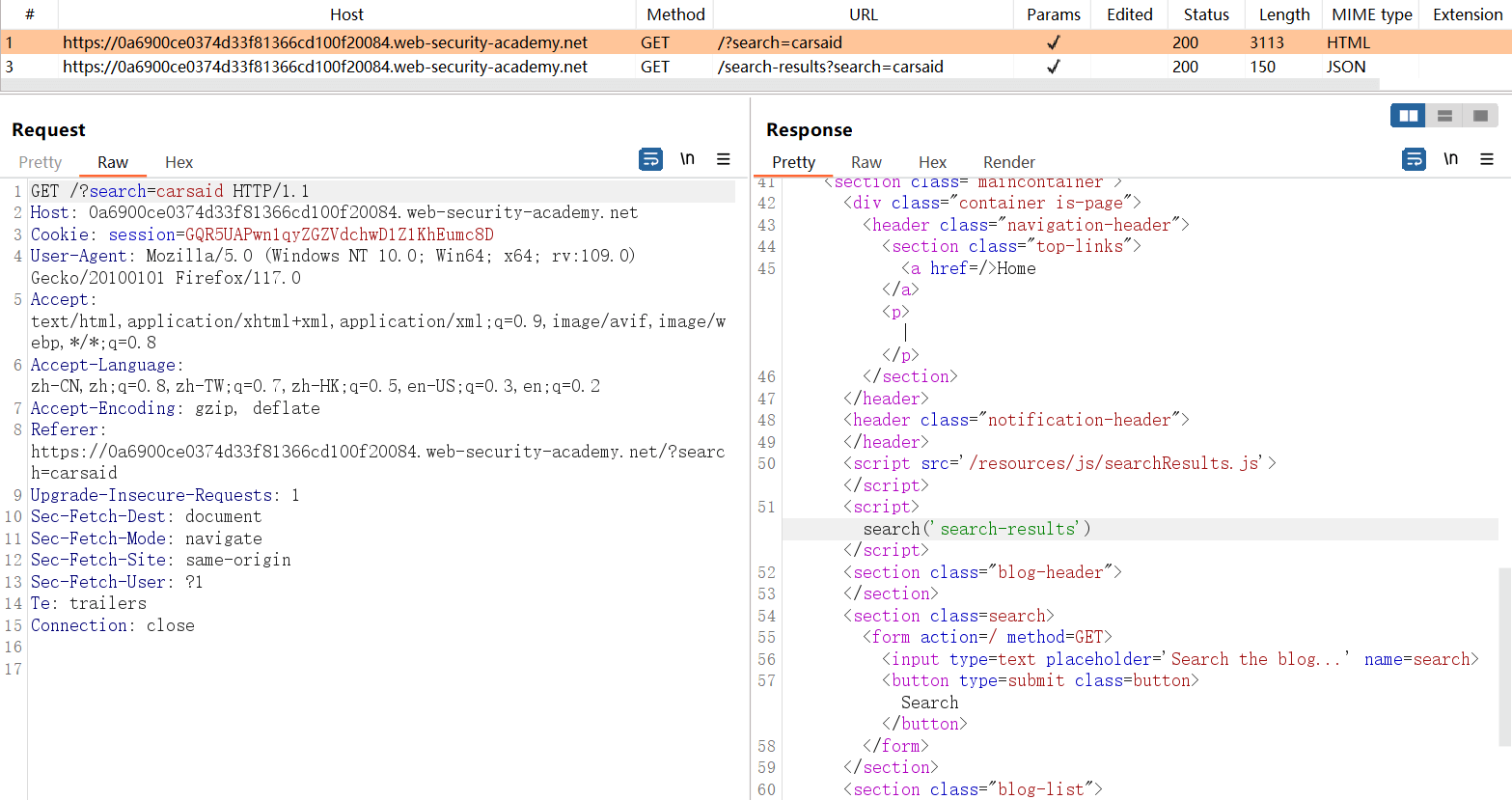Toggle show non-printable characters in Request panel
The image size is (1512, 800).
coord(687,159)
